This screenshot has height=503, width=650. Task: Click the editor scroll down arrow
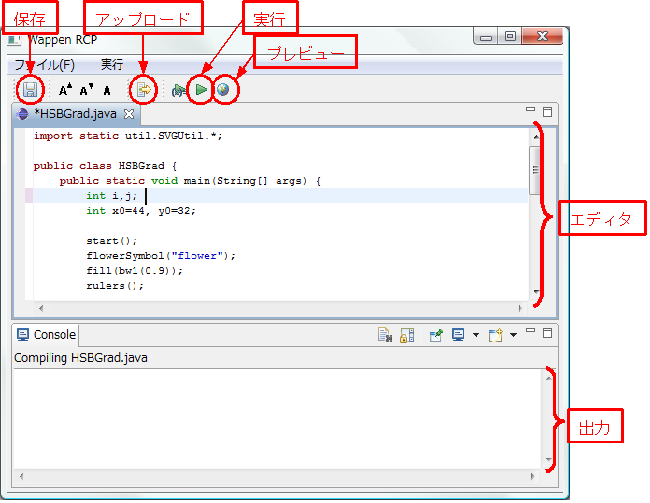(x=536, y=292)
